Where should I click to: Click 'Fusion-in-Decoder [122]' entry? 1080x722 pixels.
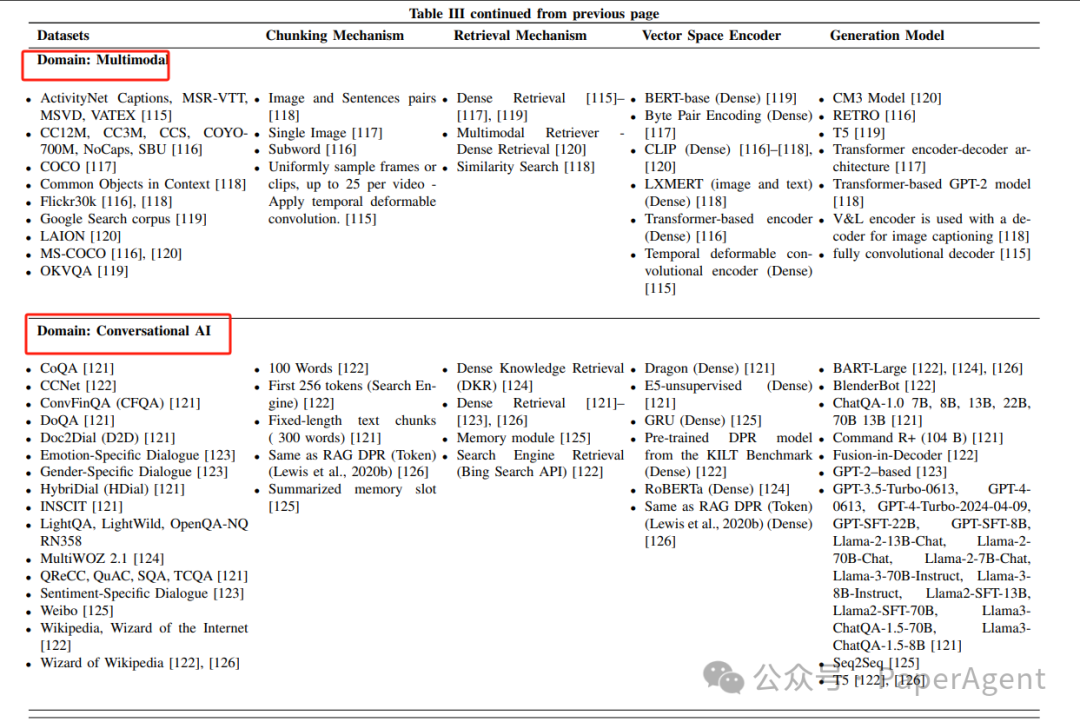(905, 455)
